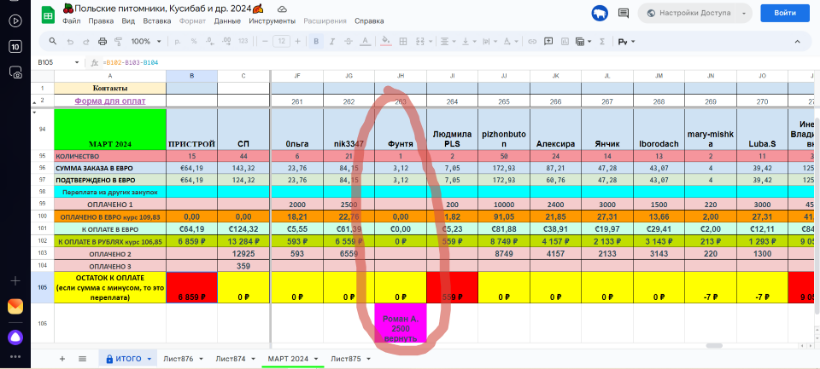Toggle italic formatting
Image resolution: width=820 pixels, height=369 pixels.
[x=333, y=41]
